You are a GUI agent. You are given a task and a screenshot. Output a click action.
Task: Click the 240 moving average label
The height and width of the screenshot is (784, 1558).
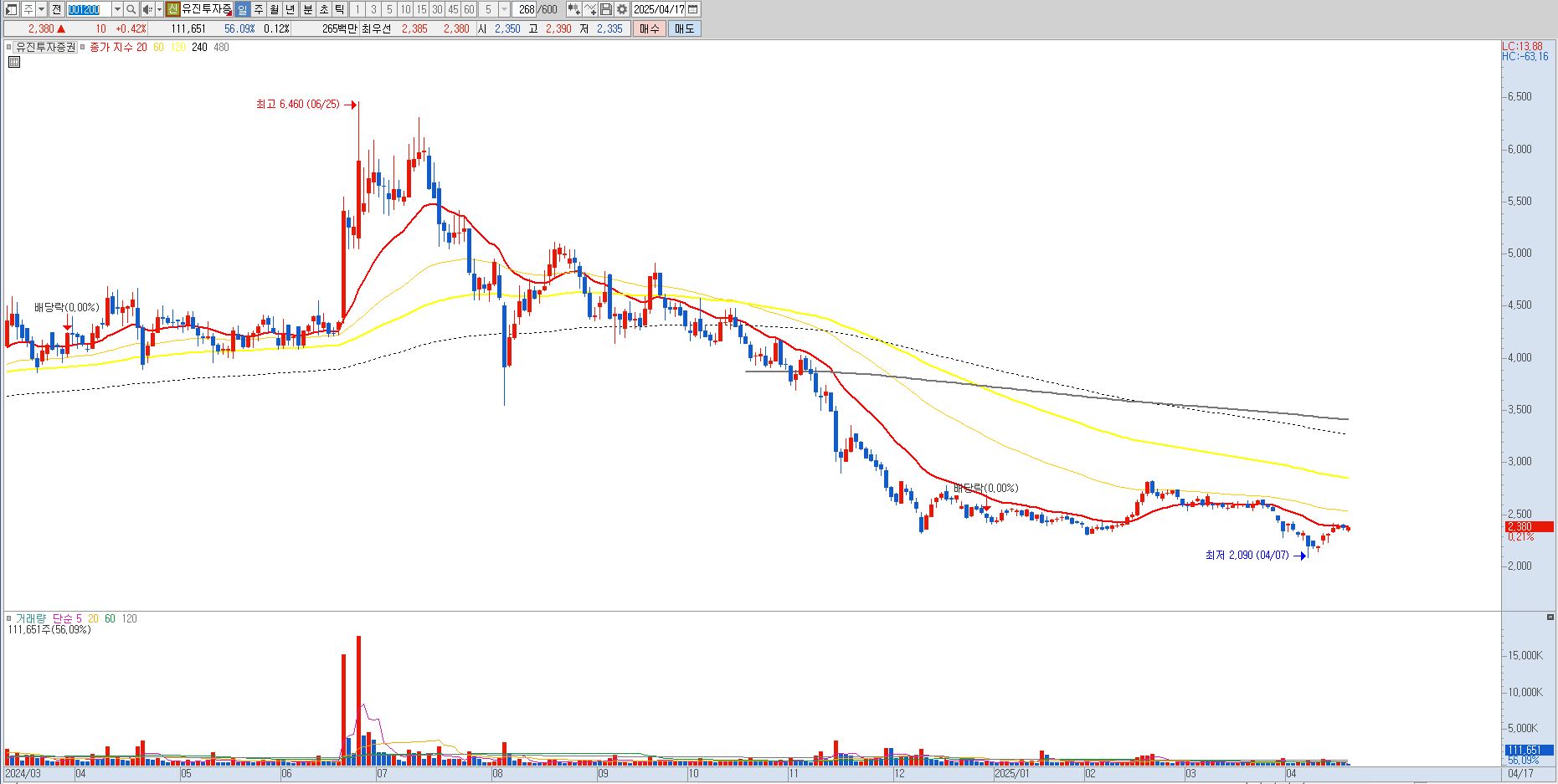[x=199, y=47]
